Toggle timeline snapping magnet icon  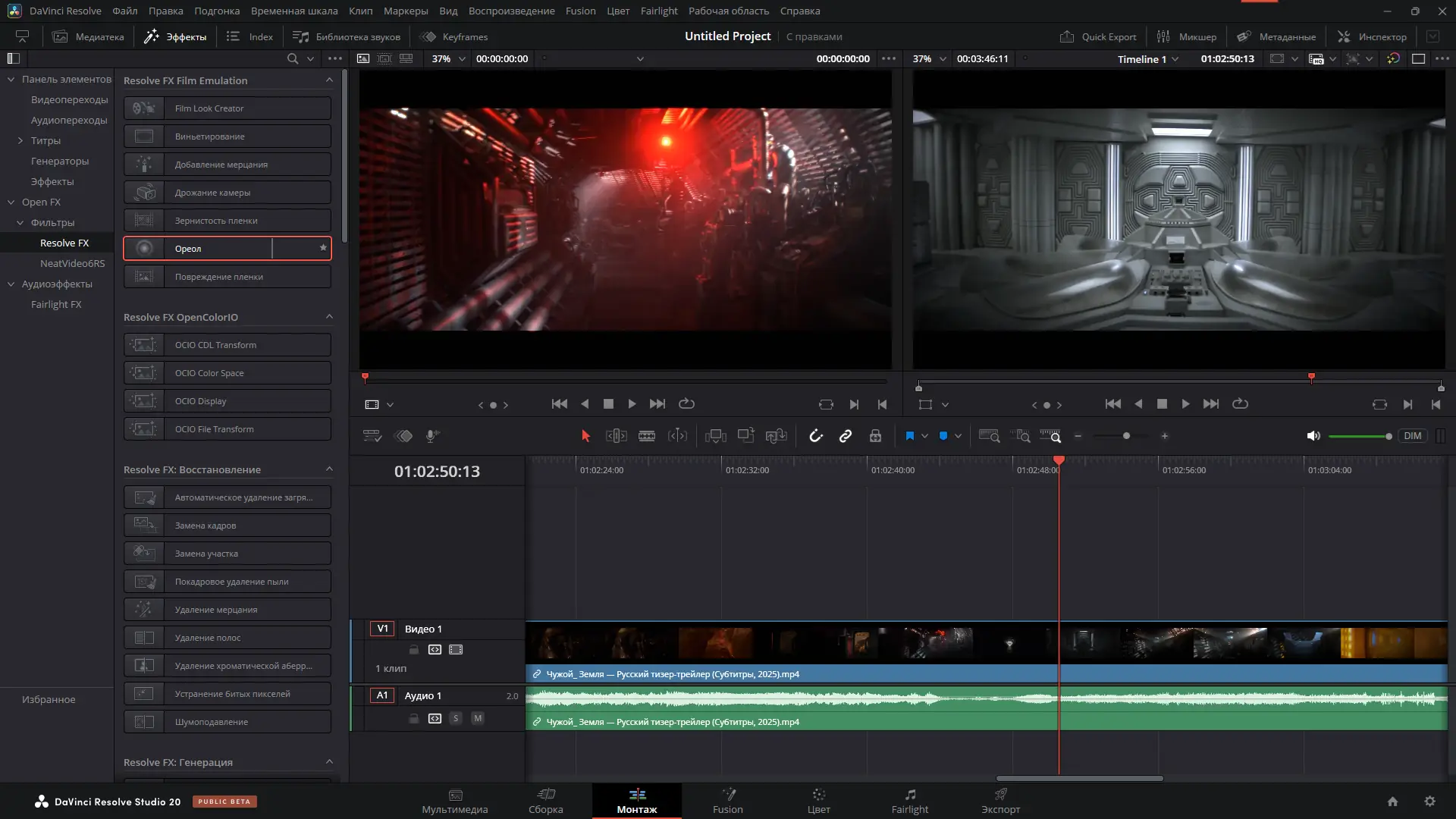816,436
